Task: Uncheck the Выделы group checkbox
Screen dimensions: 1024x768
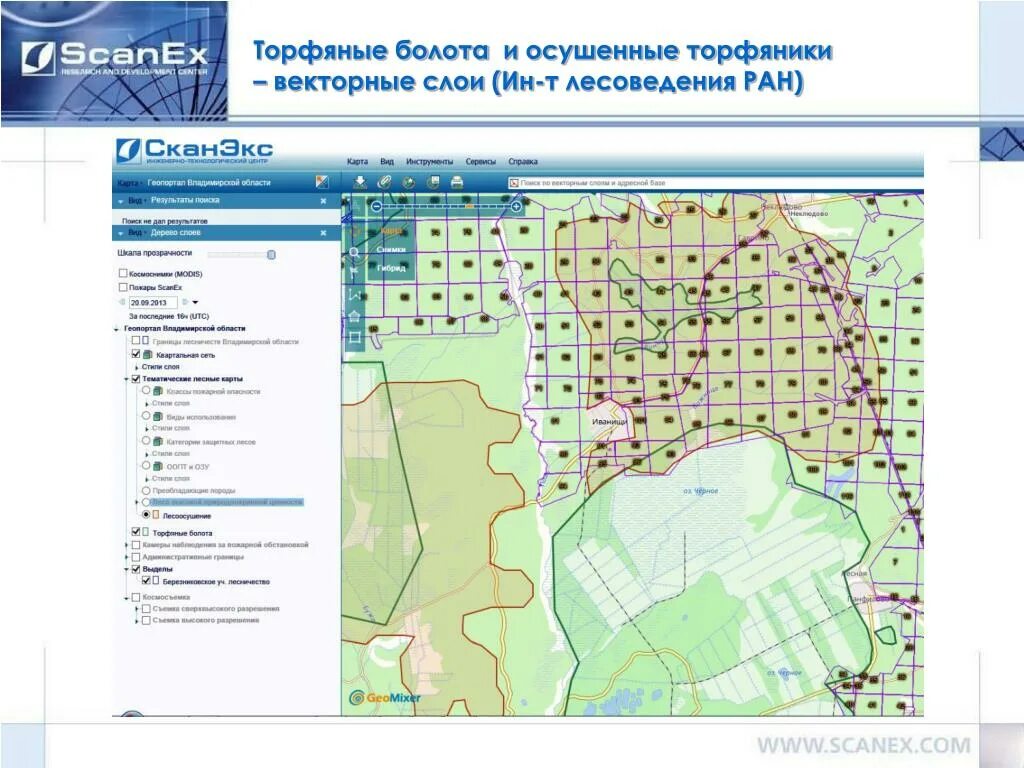Action: (x=136, y=569)
